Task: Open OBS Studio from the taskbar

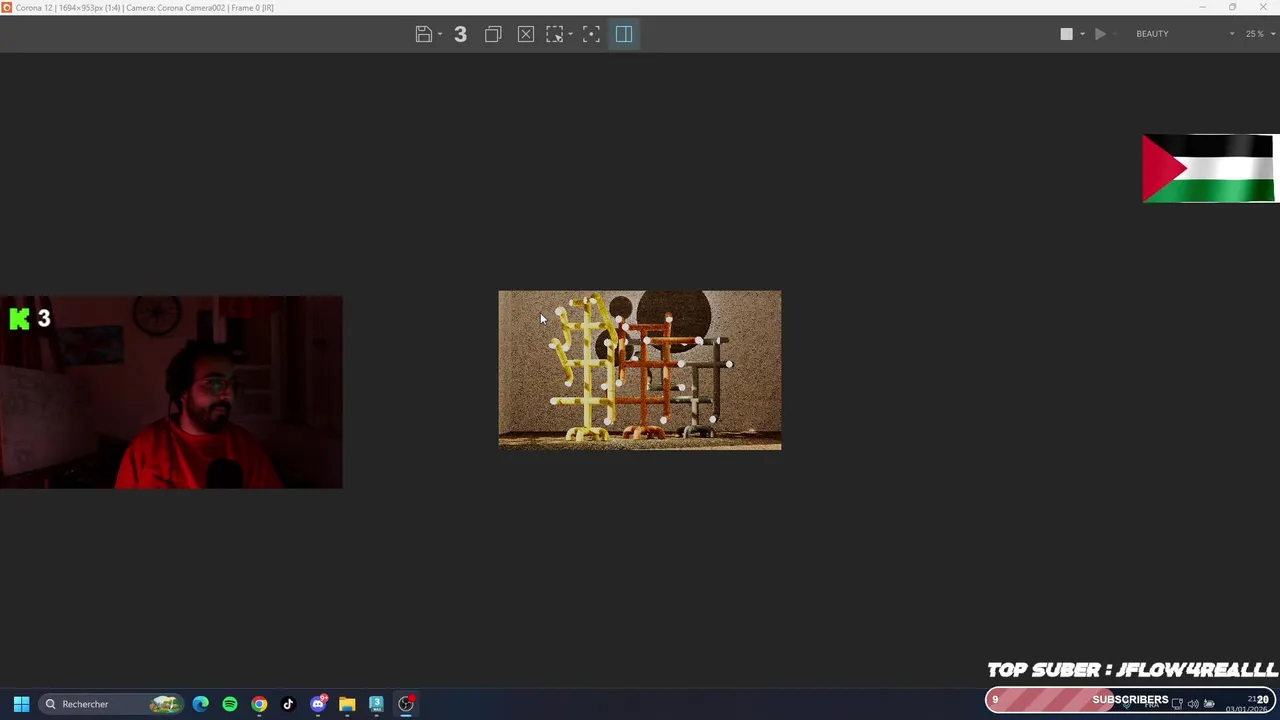Action: pyautogui.click(x=406, y=704)
